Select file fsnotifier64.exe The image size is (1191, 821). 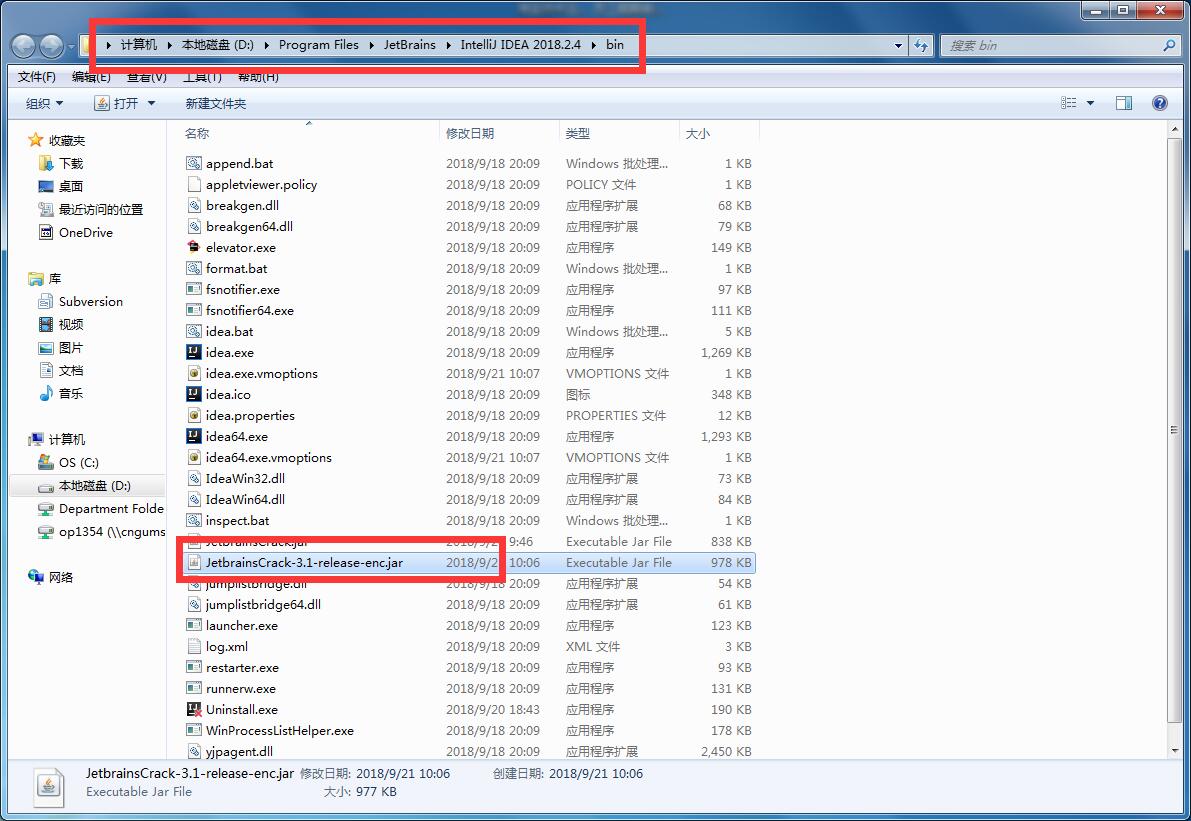pos(249,310)
